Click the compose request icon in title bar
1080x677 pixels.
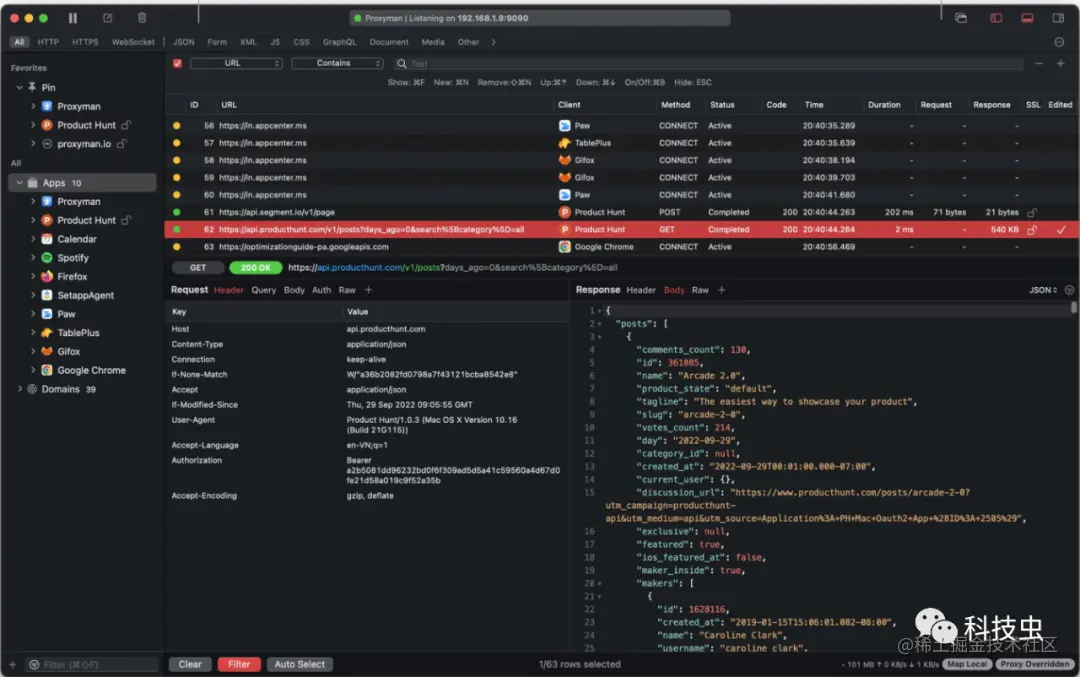click(107, 18)
